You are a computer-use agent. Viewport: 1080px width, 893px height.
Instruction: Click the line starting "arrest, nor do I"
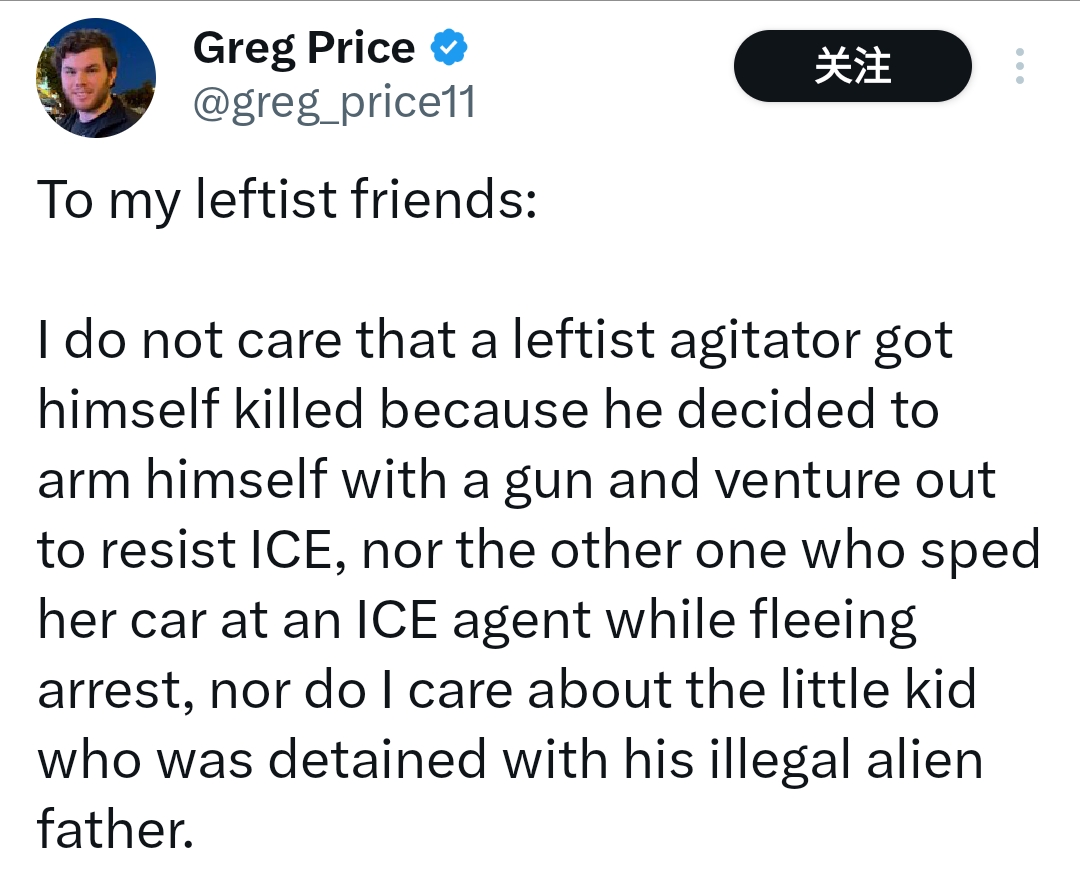click(507, 691)
